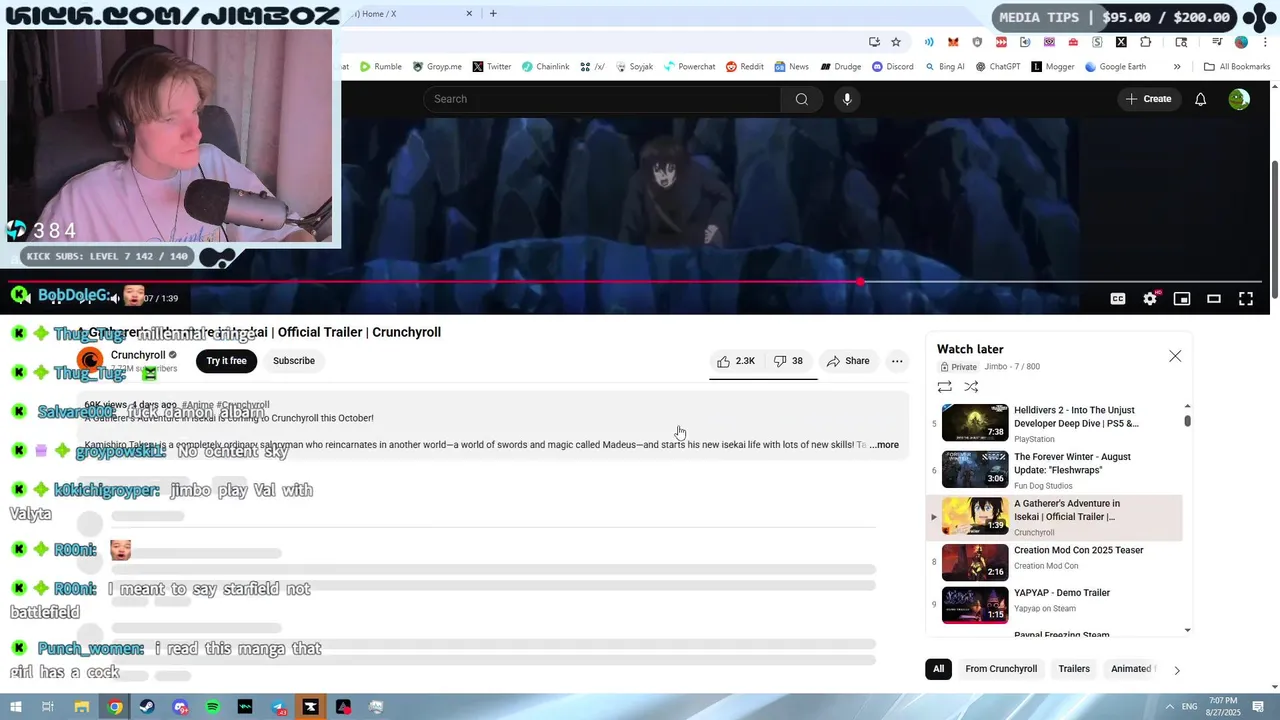The width and height of the screenshot is (1280, 720).
Task: Close the Watch later panel
Action: [1175, 356]
